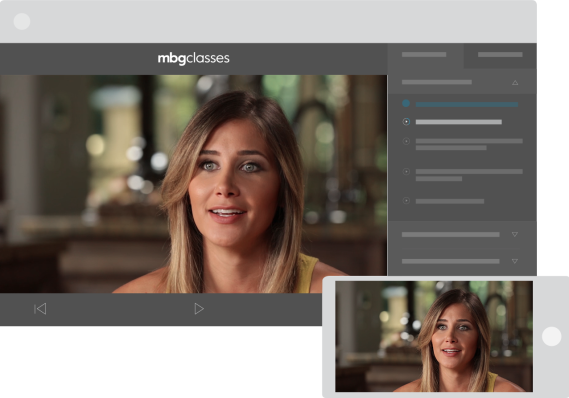The width and height of the screenshot is (569, 398).
Task: Tap the video on the phone screen
Action: pos(434,336)
